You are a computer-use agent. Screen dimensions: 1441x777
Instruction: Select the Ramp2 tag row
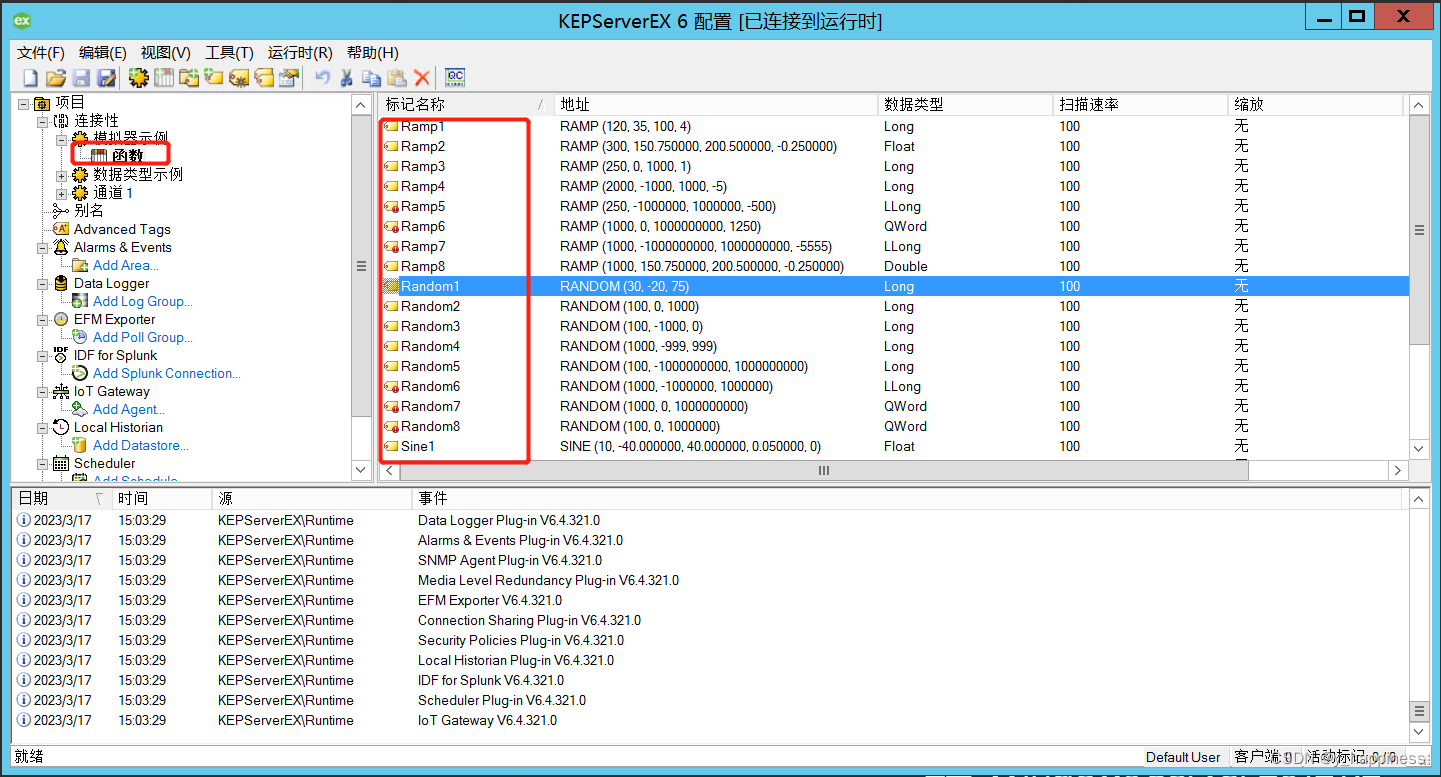pyautogui.click(x=895, y=146)
